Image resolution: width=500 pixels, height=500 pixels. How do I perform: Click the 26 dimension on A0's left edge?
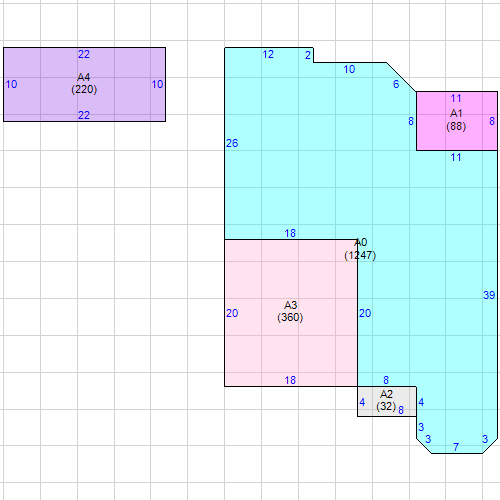coord(232,143)
